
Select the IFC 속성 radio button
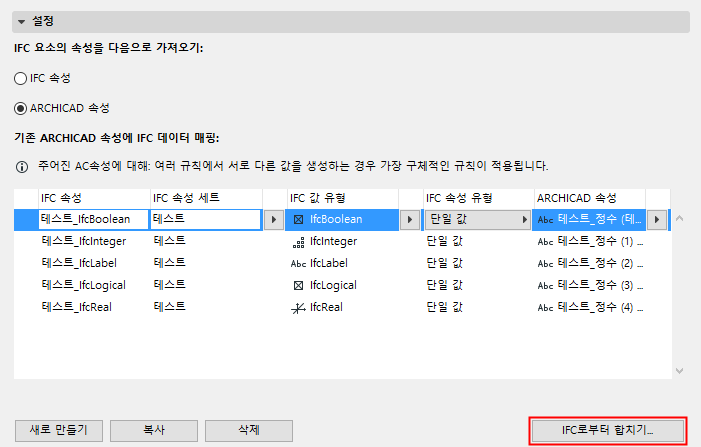click(21, 79)
